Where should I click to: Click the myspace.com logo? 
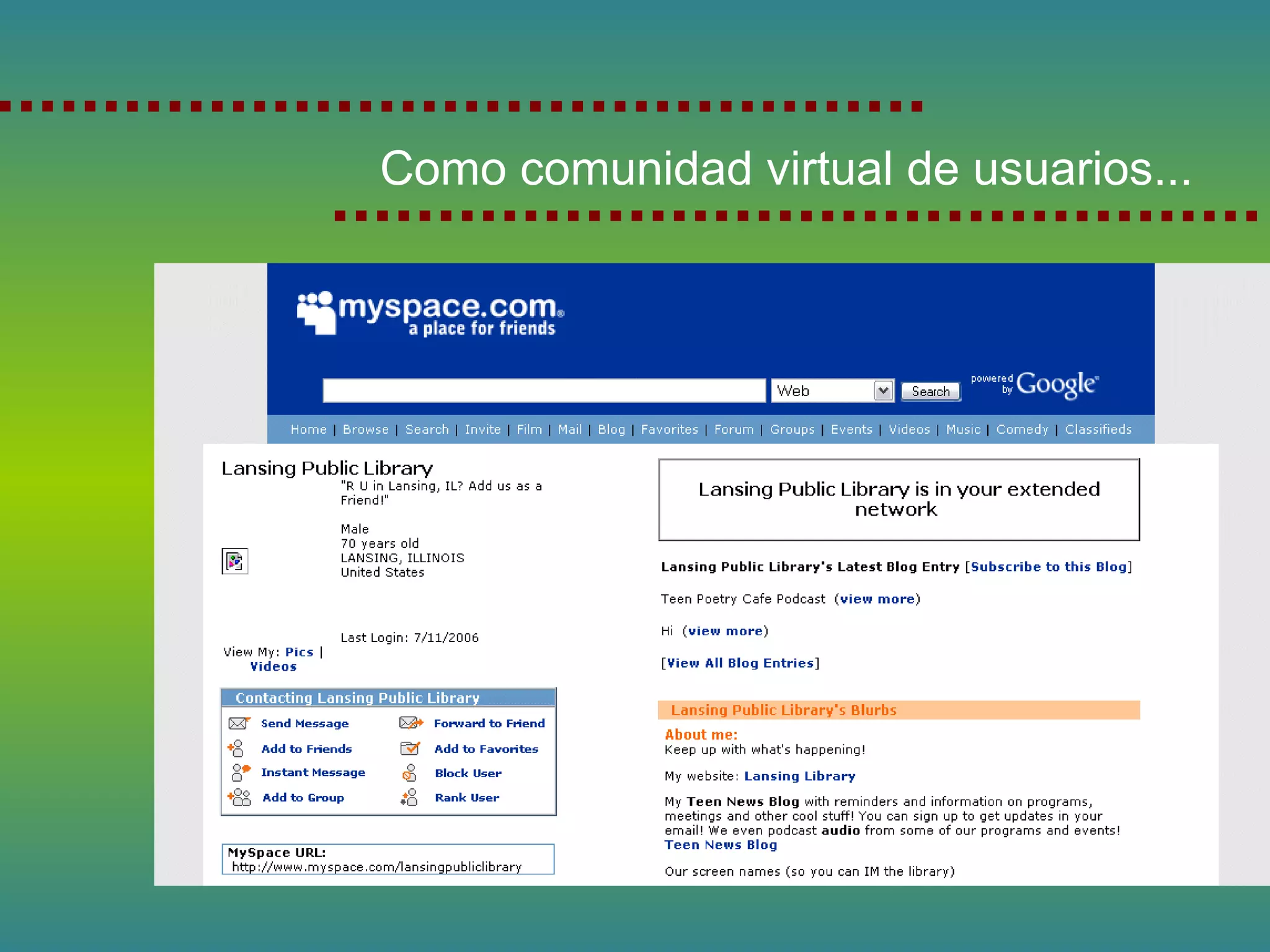(430, 314)
